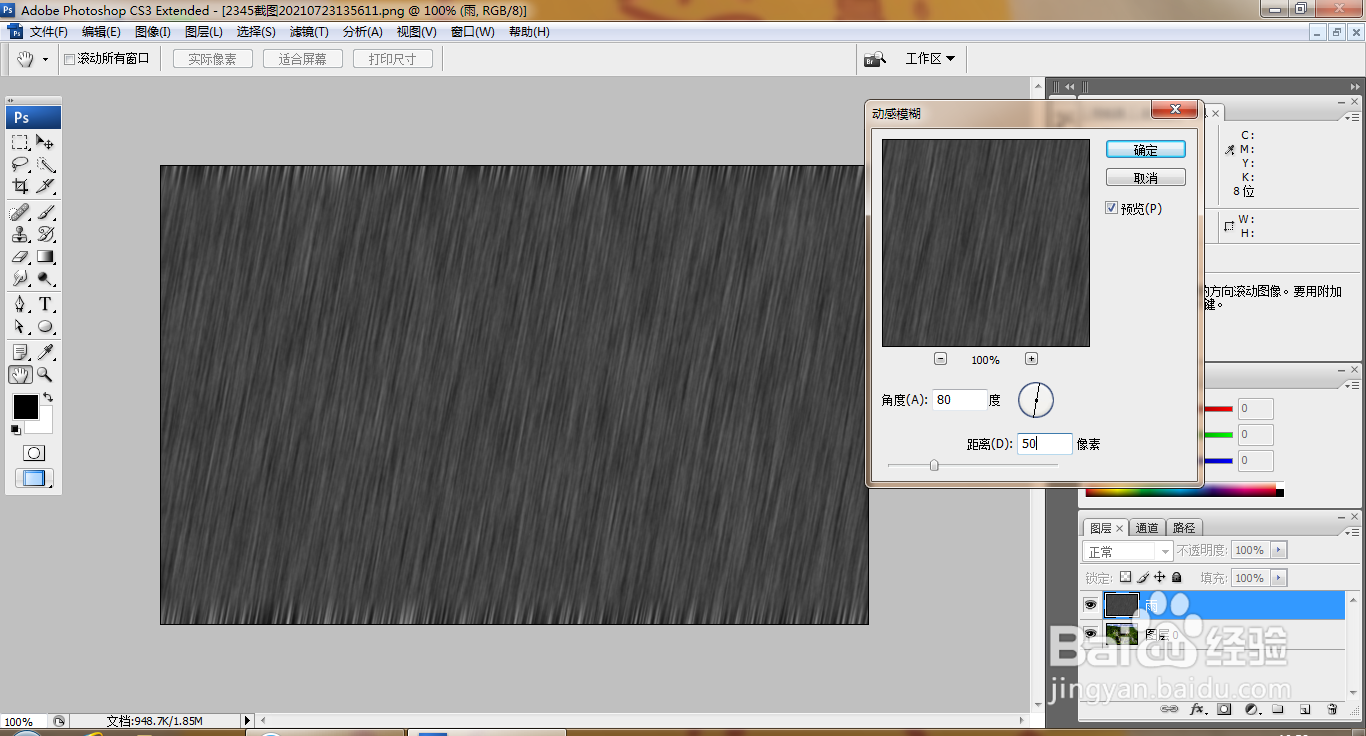Toggle lock transparent pixels
The height and width of the screenshot is (736, 1366).
[1125, 577]
